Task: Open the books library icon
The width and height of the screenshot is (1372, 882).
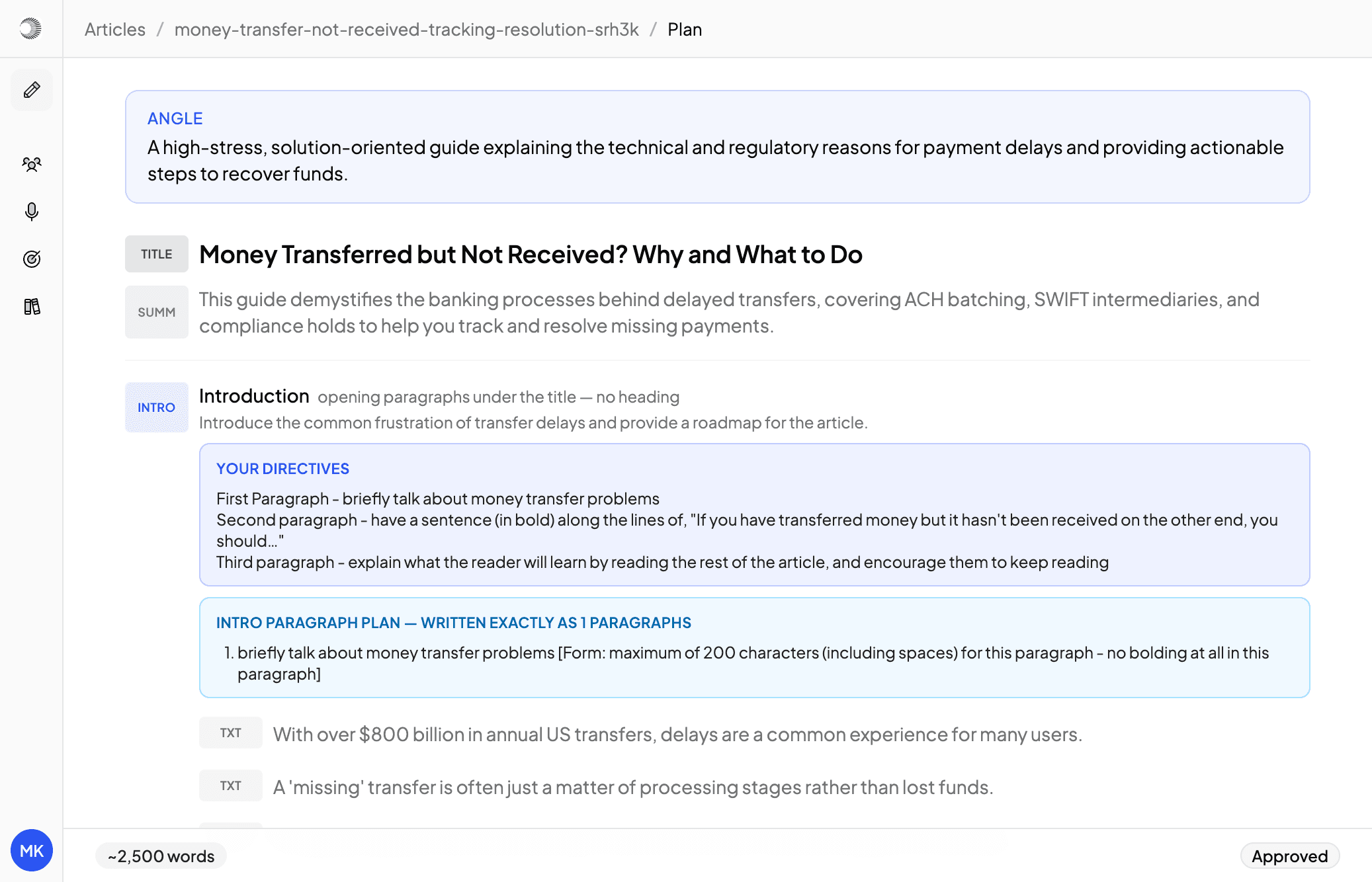Action: pyautogui.click(x=32, y=306)
